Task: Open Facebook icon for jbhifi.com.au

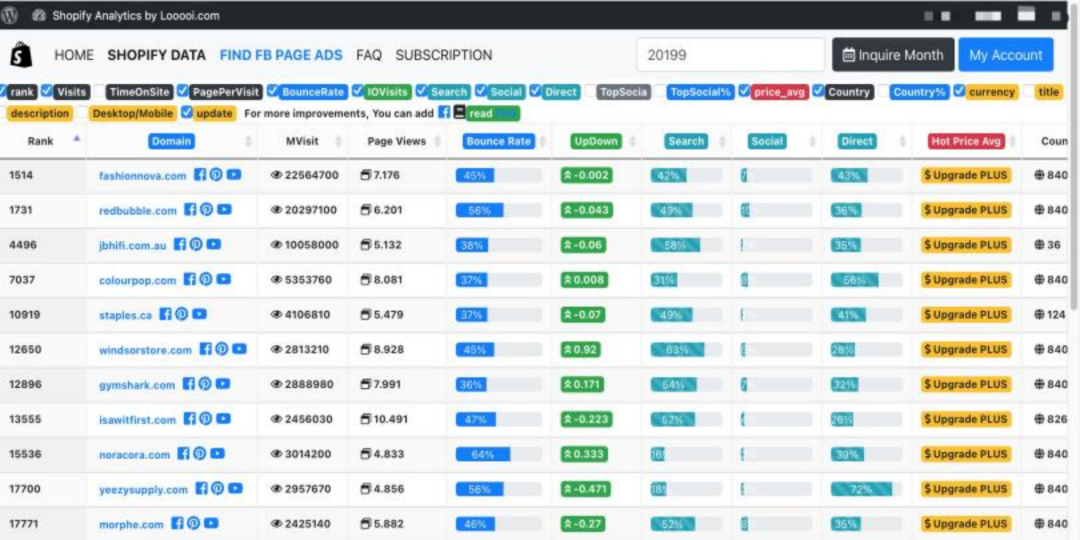Action: [x=180, y=245]
